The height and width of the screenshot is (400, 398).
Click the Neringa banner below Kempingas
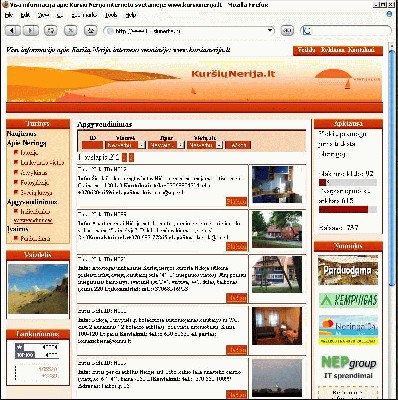[x=348, y=330]
